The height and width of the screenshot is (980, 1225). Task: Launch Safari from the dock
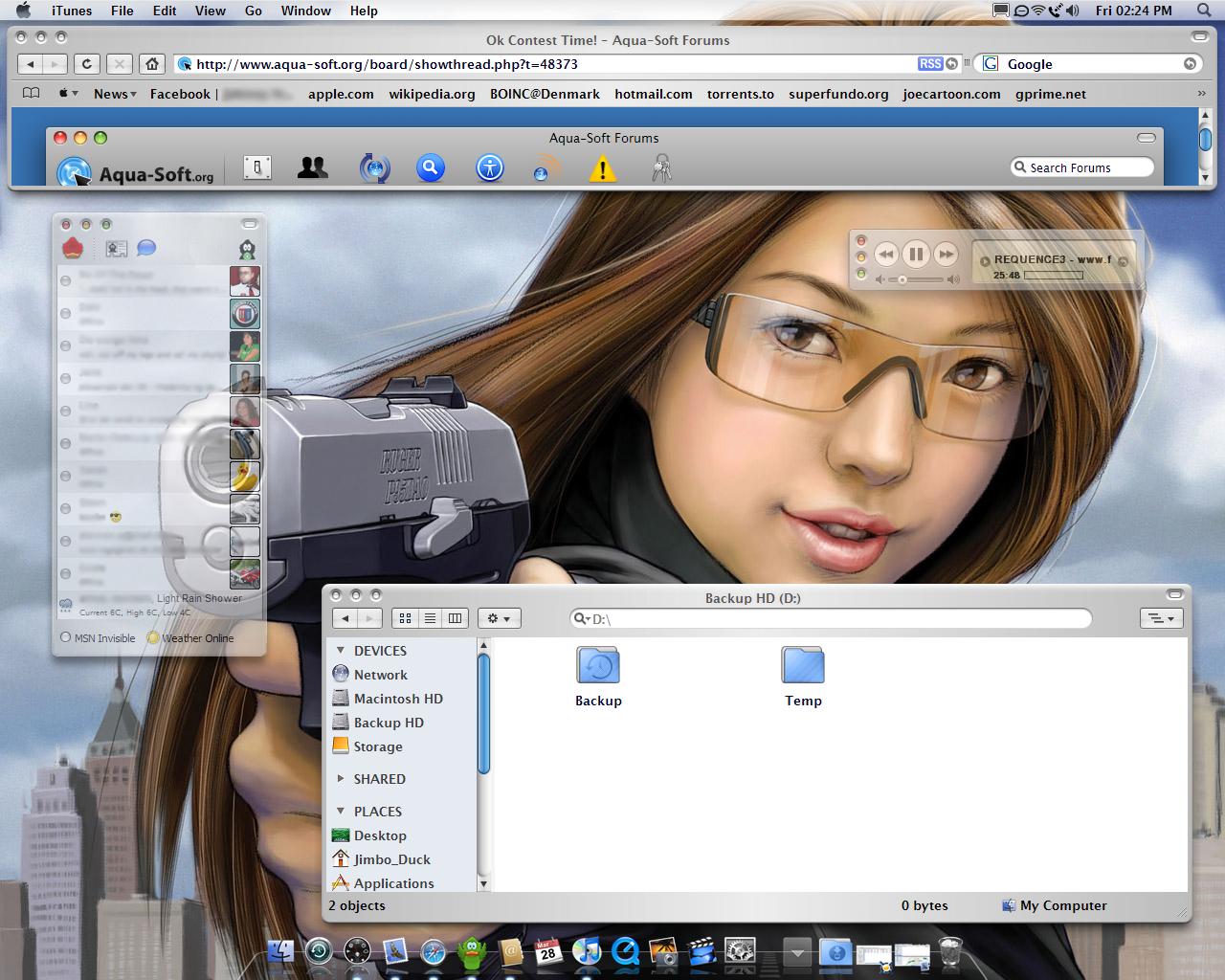pos(434,952)
